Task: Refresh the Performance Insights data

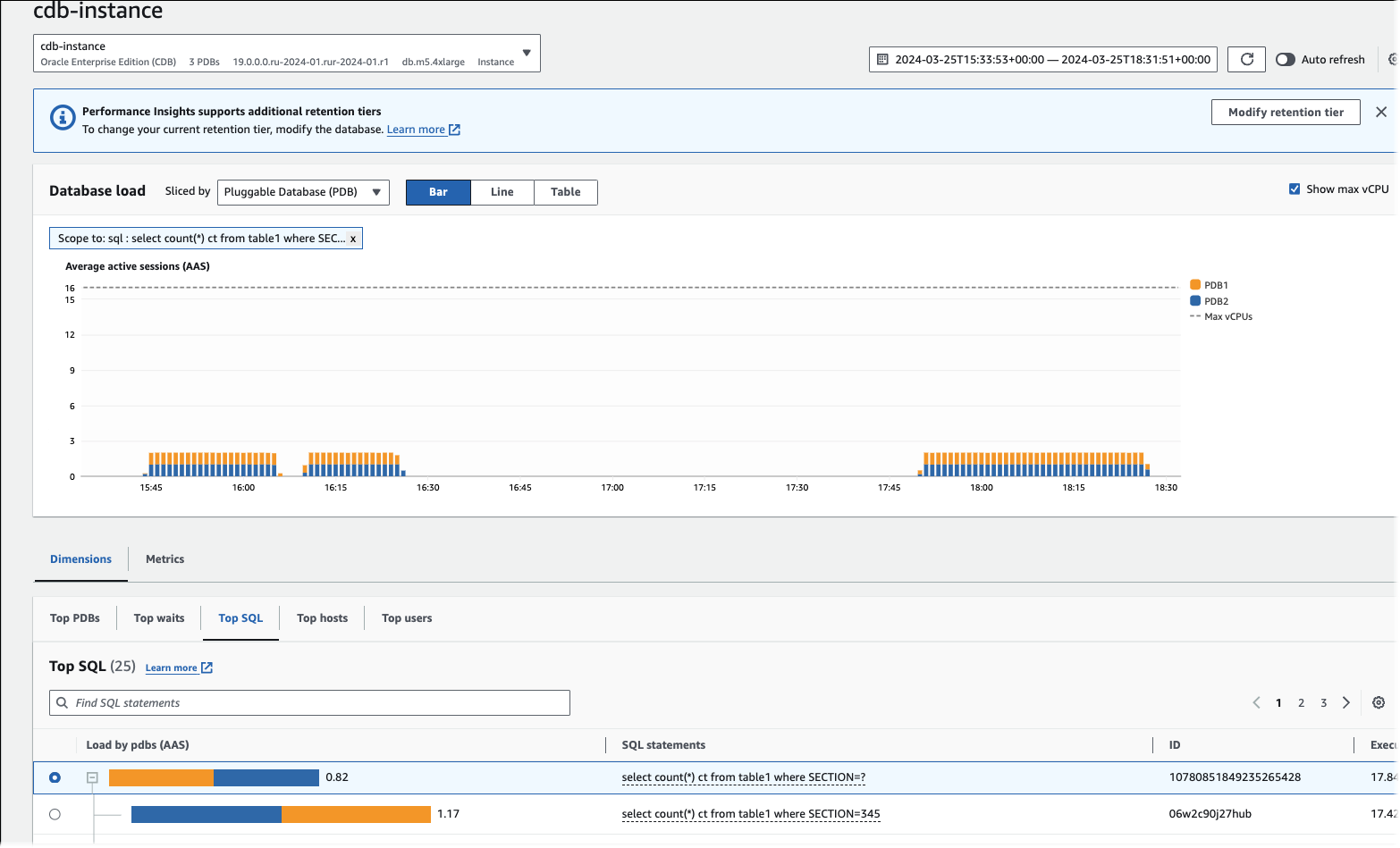Action: point(1246,59)
